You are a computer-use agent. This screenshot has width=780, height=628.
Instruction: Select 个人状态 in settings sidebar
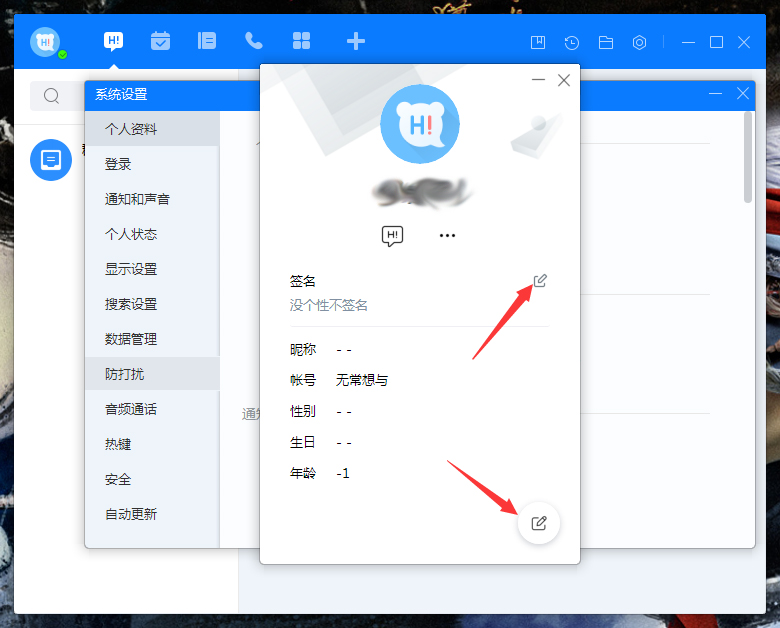(152, 234)
